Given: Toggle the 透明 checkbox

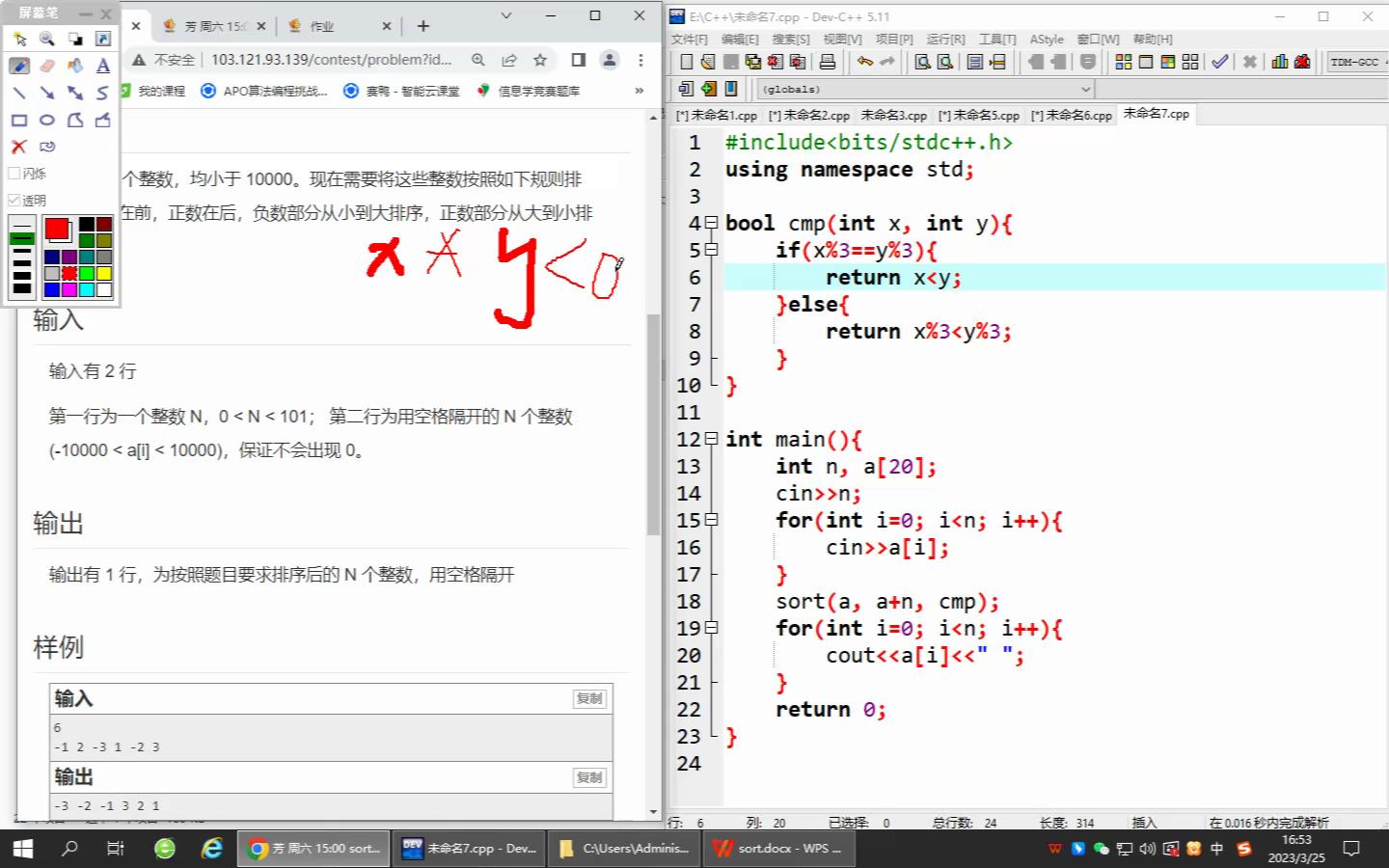Looking at the screenshot, I should 14,201.
